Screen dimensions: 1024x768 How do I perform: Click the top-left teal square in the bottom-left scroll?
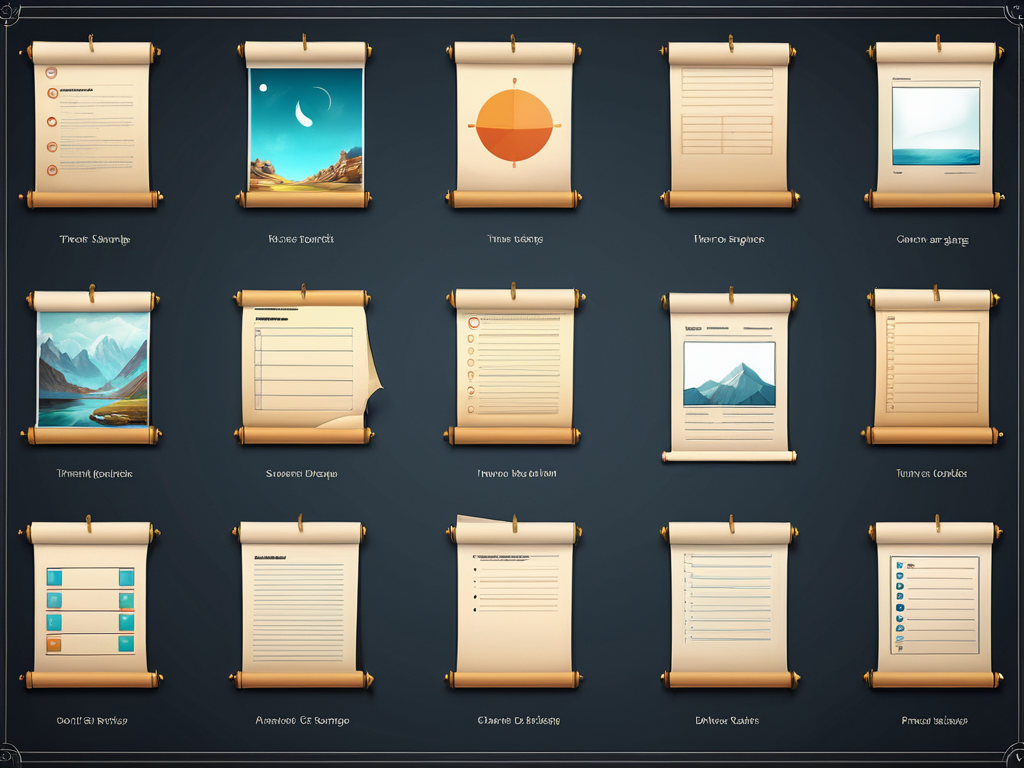pos(54,577)
